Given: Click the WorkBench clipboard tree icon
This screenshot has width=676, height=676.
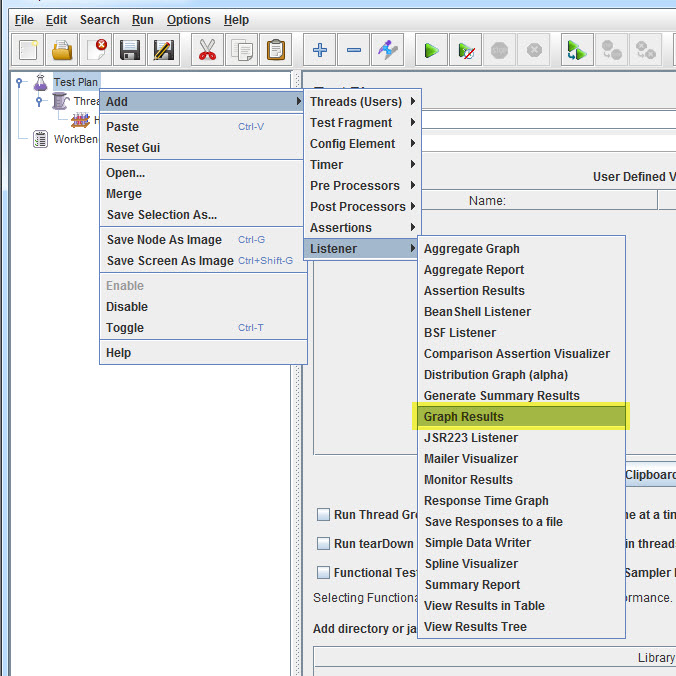Looking at the screenshot, I should click(41, 139).
